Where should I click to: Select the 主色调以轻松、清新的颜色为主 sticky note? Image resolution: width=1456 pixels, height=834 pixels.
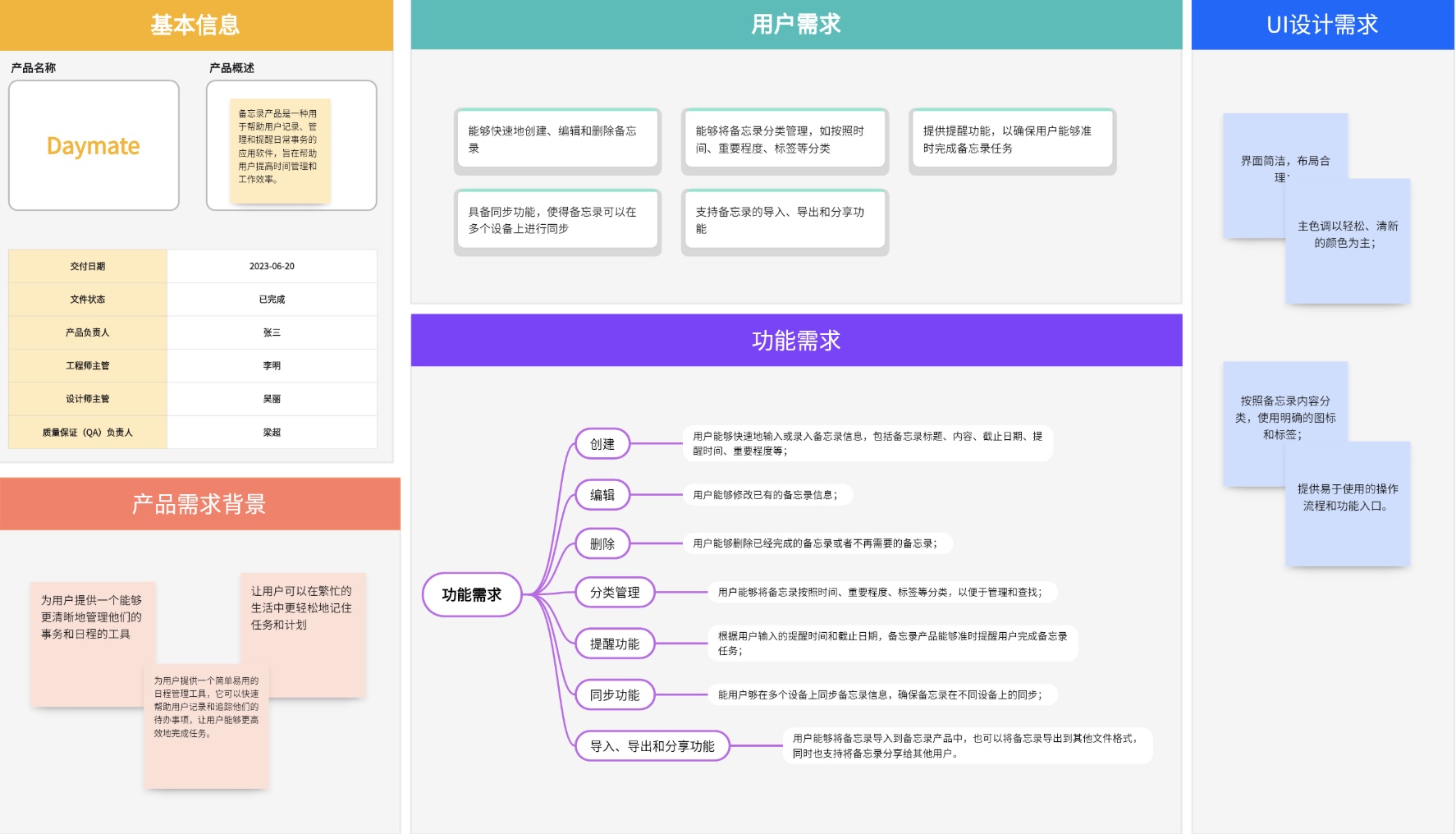[x=1348, y=241]
